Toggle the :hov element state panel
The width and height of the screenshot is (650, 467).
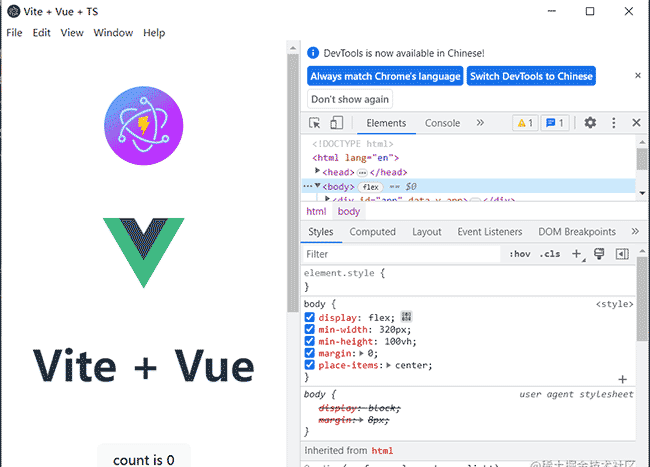pyautogui.click(x=519, y=254)
